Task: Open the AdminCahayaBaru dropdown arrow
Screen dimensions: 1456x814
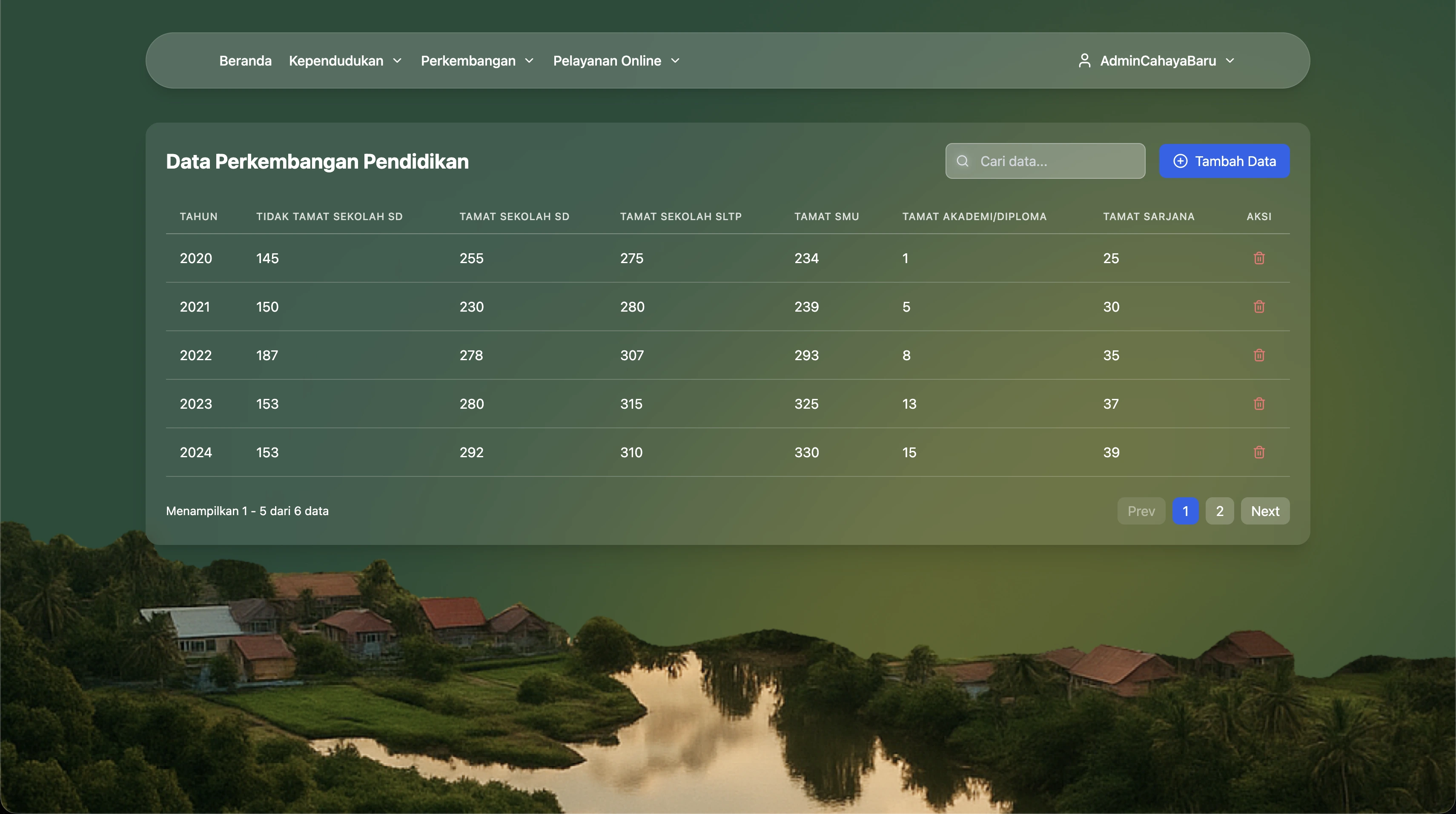Action: (1230, 60)
